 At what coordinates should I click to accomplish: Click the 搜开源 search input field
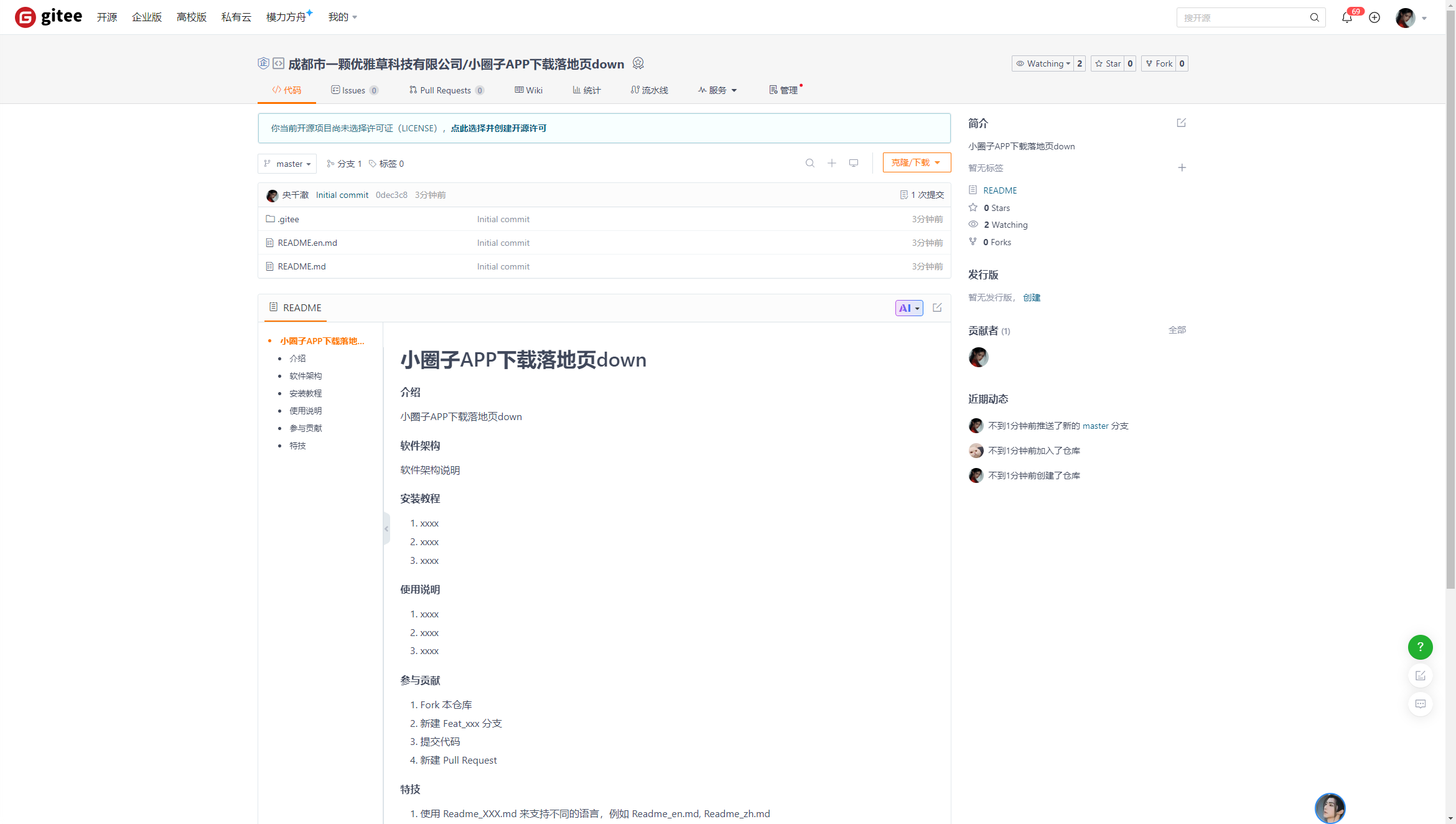pyautogui.click(x=1241, y=18)
